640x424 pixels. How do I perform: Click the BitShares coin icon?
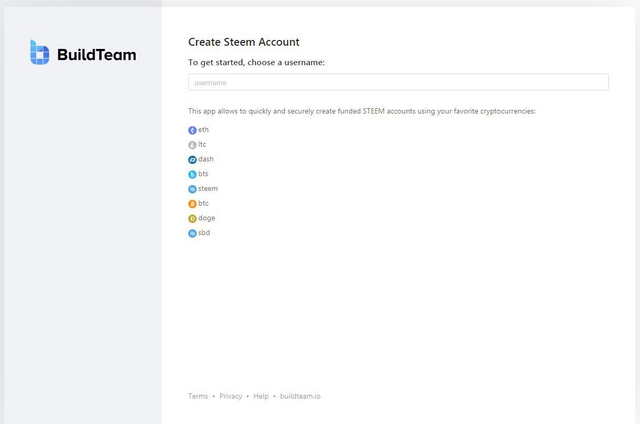pos(192,174)
